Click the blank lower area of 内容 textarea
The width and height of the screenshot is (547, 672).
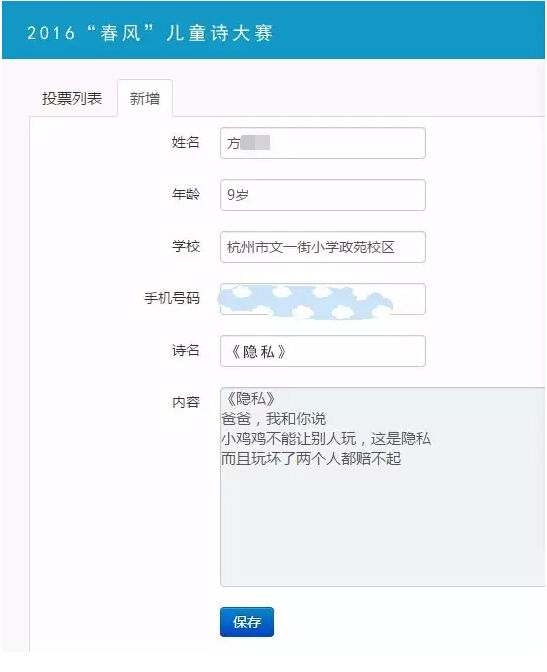382,527
